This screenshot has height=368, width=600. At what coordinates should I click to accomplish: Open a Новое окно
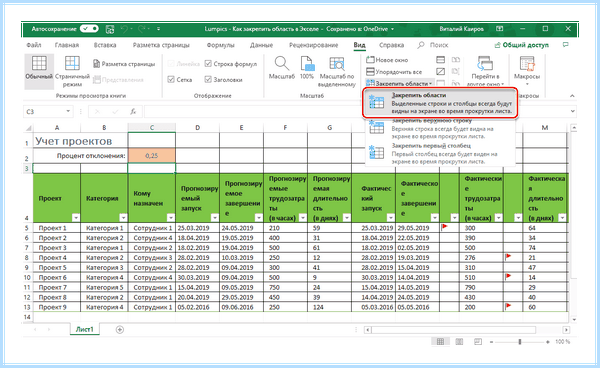click(387, 60)
